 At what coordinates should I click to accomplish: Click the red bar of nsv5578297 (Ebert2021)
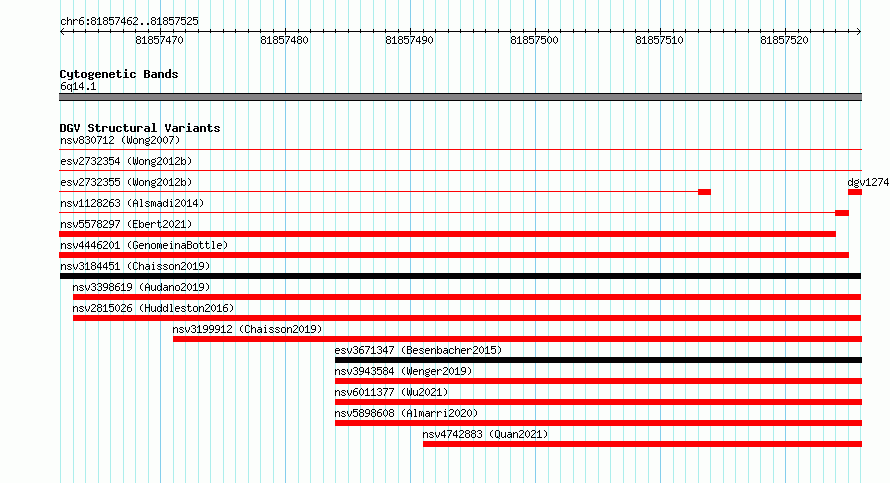pyautogui.click(x=447, y=234)
